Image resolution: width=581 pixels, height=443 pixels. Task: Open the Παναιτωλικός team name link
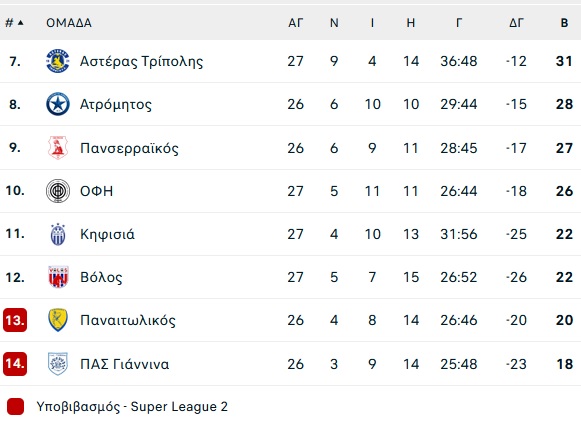point(128,320)
